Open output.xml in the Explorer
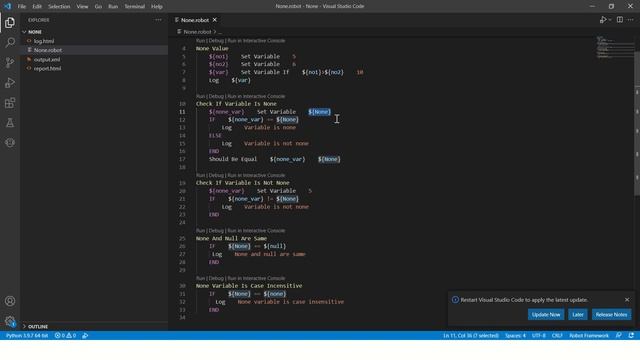 tap(47, 59)
